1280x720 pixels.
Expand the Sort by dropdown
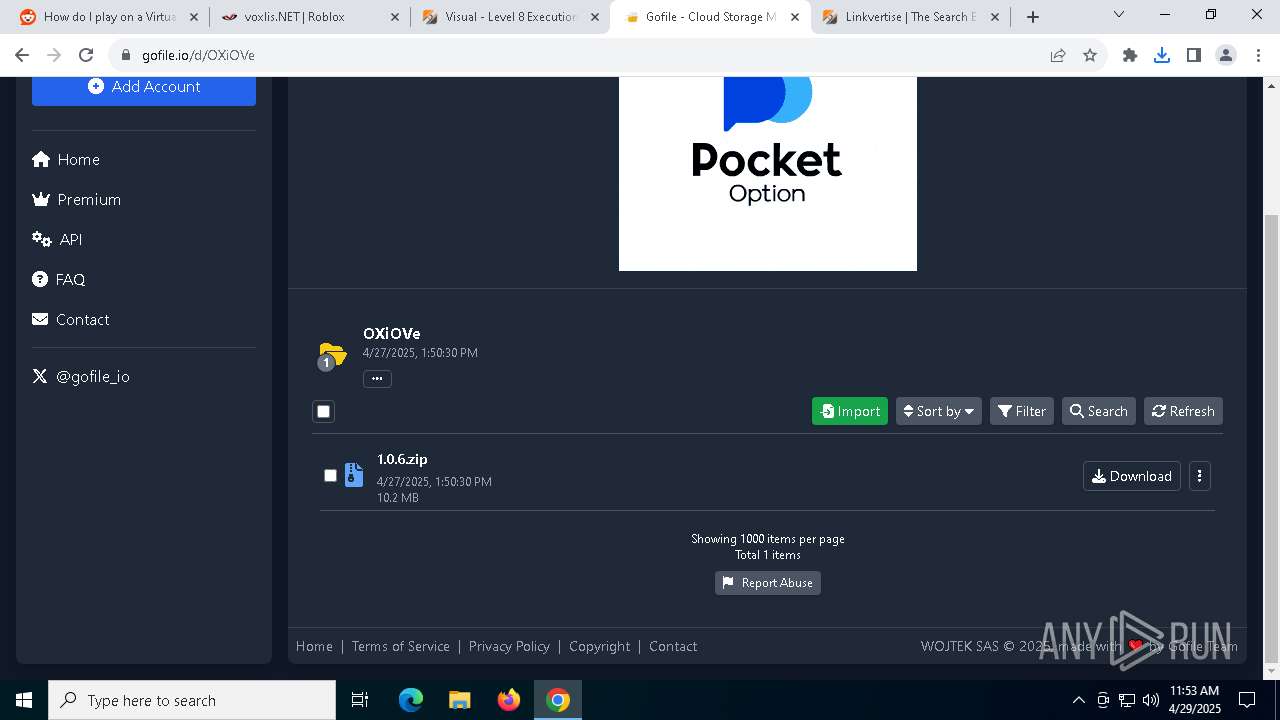939,411
